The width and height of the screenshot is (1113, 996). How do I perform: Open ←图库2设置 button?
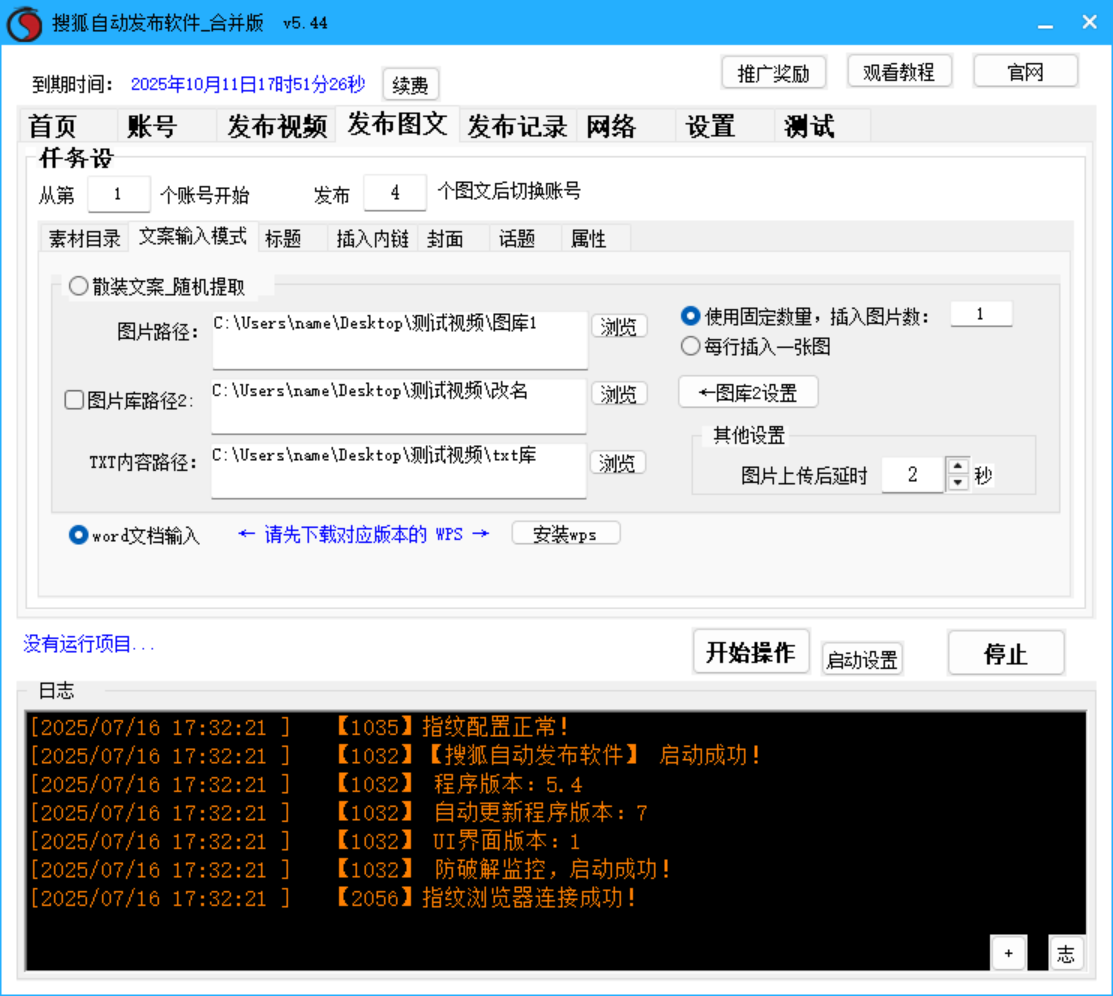(748, 393)
